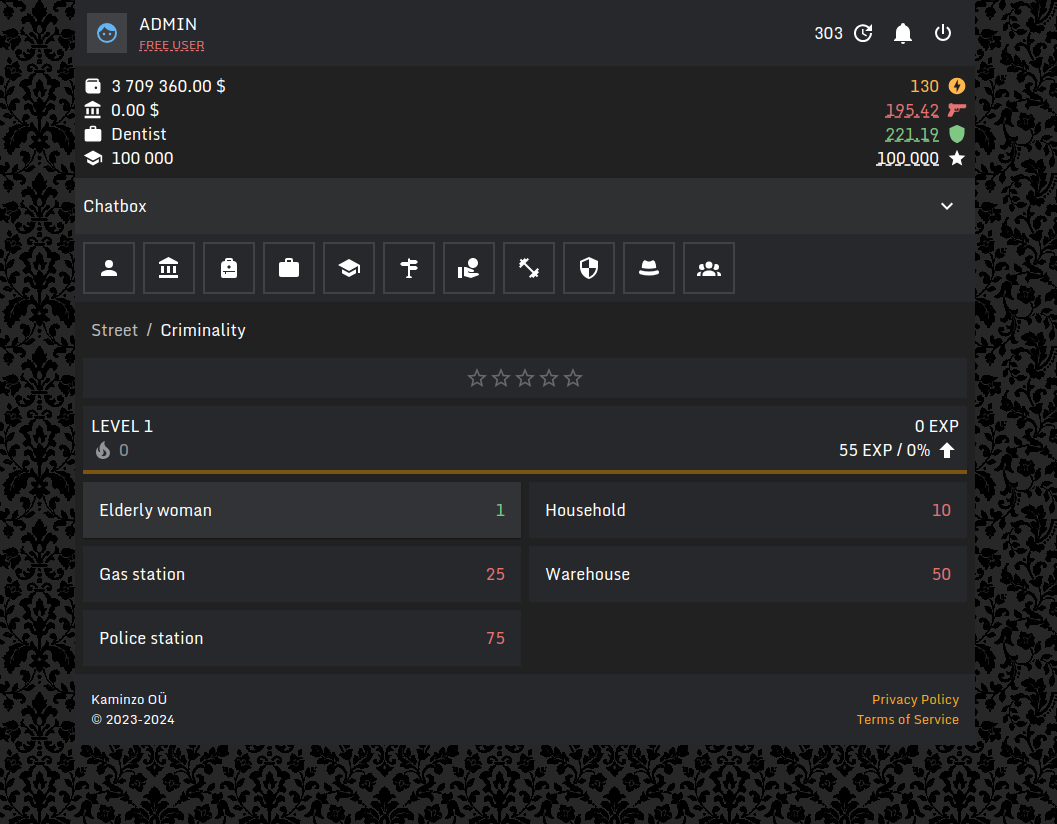Go to Street in the breadcrumb
Viewport: 1057px width, 824px height.
pos(114,330)
